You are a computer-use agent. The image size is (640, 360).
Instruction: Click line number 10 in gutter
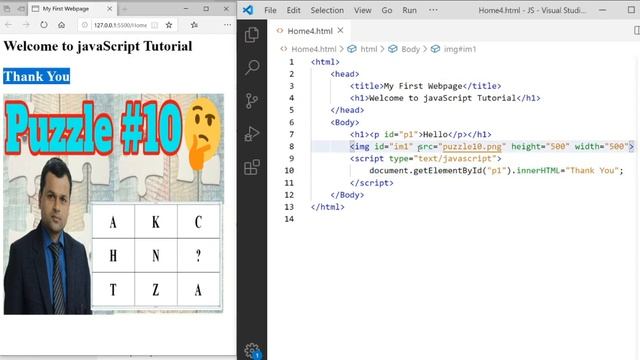click(289, 171)
